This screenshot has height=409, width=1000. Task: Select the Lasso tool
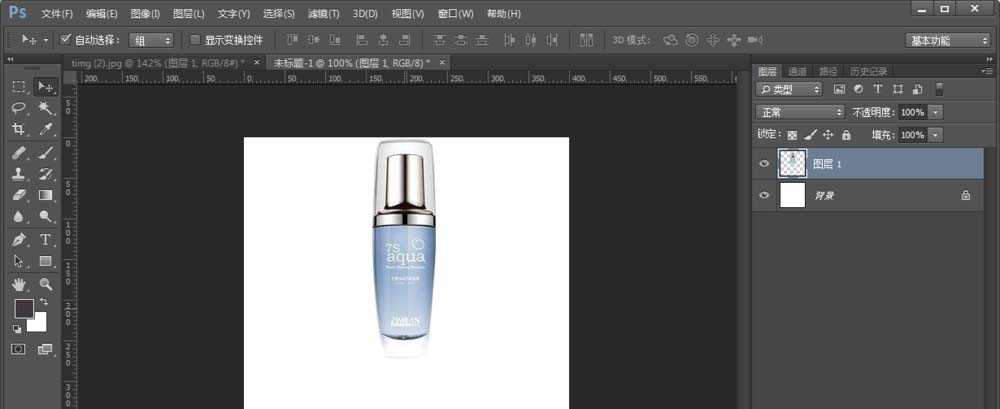(x=19, y=108)
